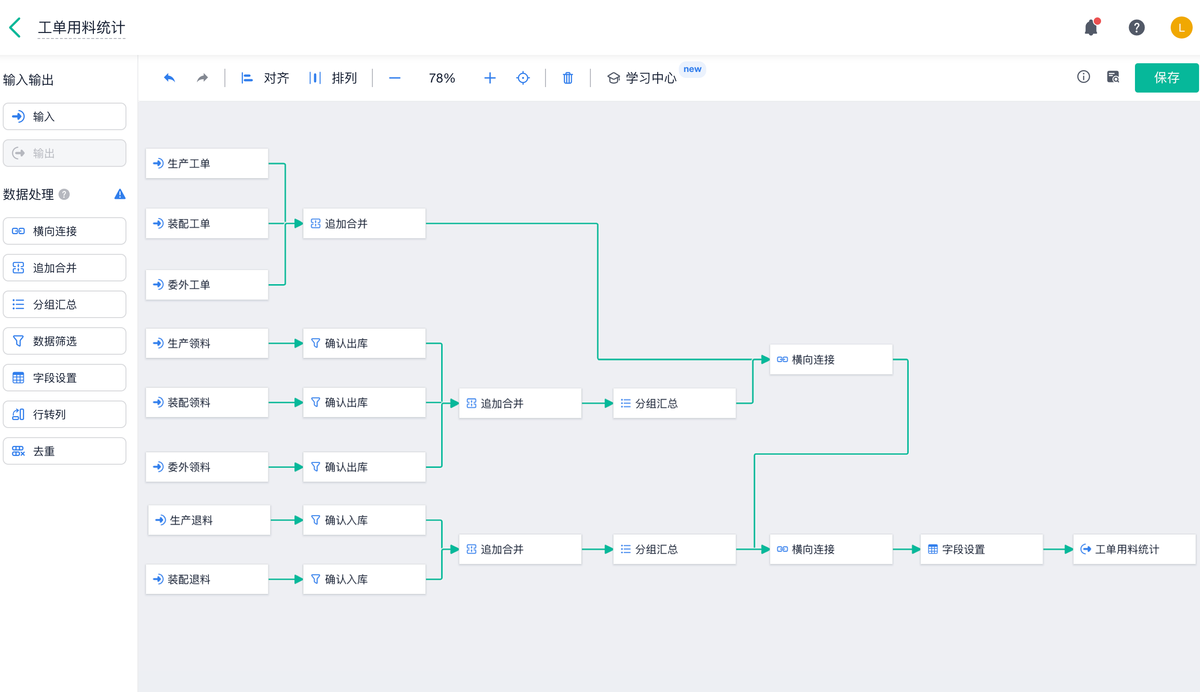Viewport: 1200px width, 692px height.
Task: Open the user avatar menu
Action: pyautogui.click(x=1181, y=28)
